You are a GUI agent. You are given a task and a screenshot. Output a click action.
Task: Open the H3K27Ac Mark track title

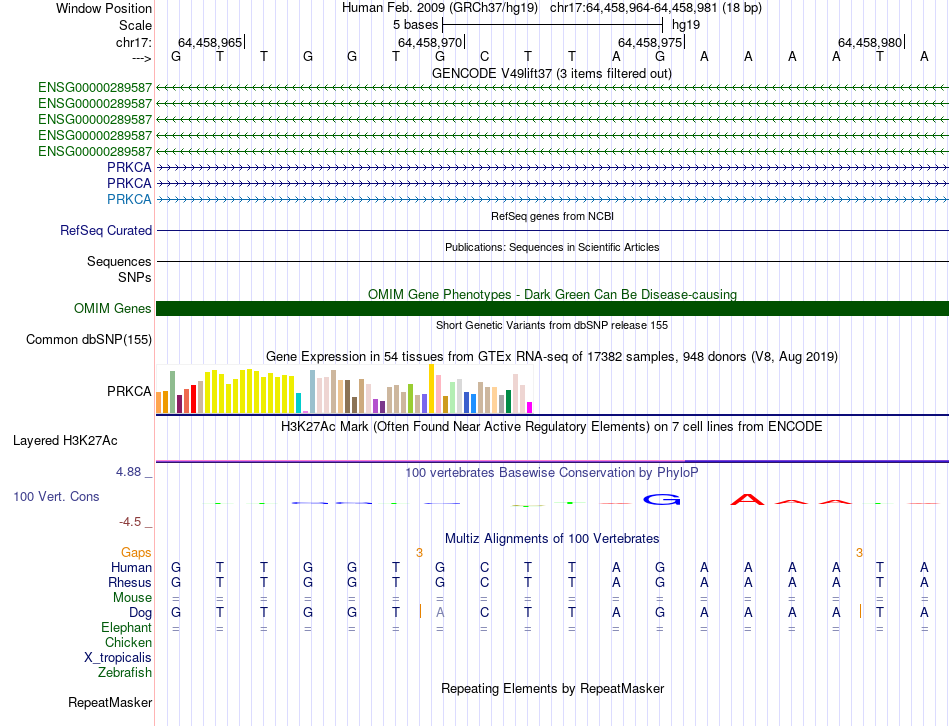(552, 427)
